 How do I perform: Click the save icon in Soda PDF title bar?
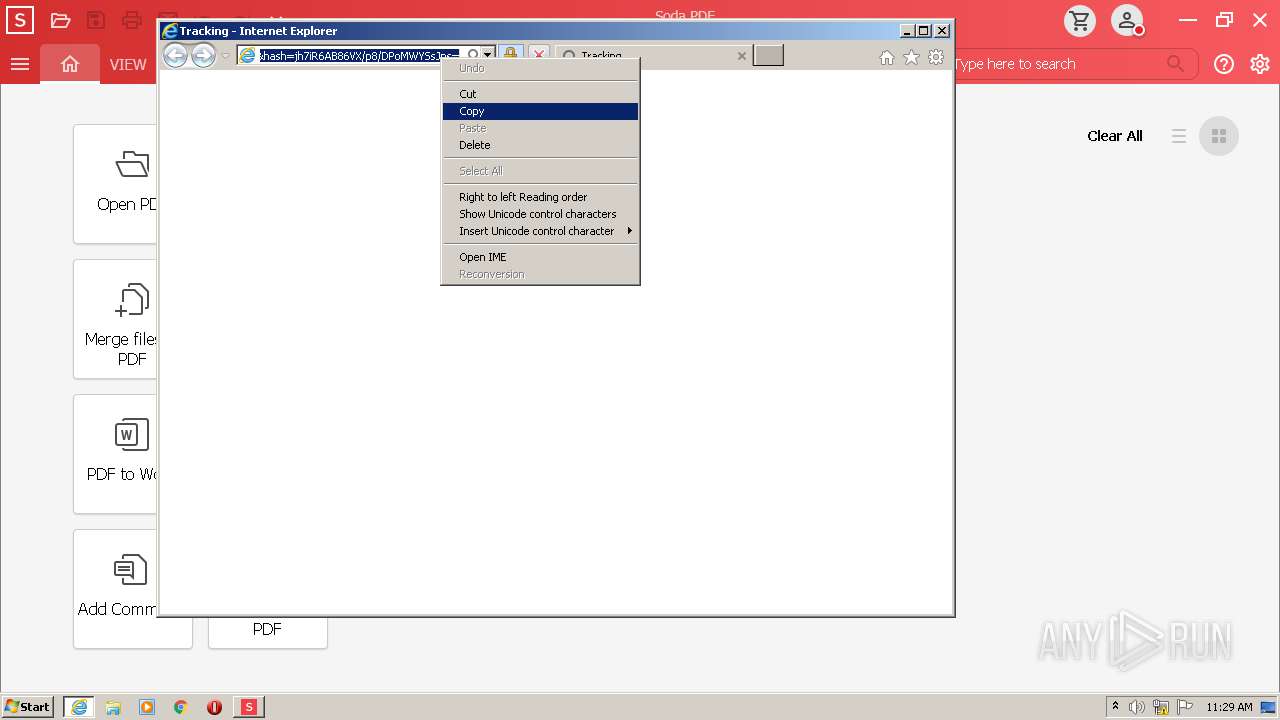point(95,20)
